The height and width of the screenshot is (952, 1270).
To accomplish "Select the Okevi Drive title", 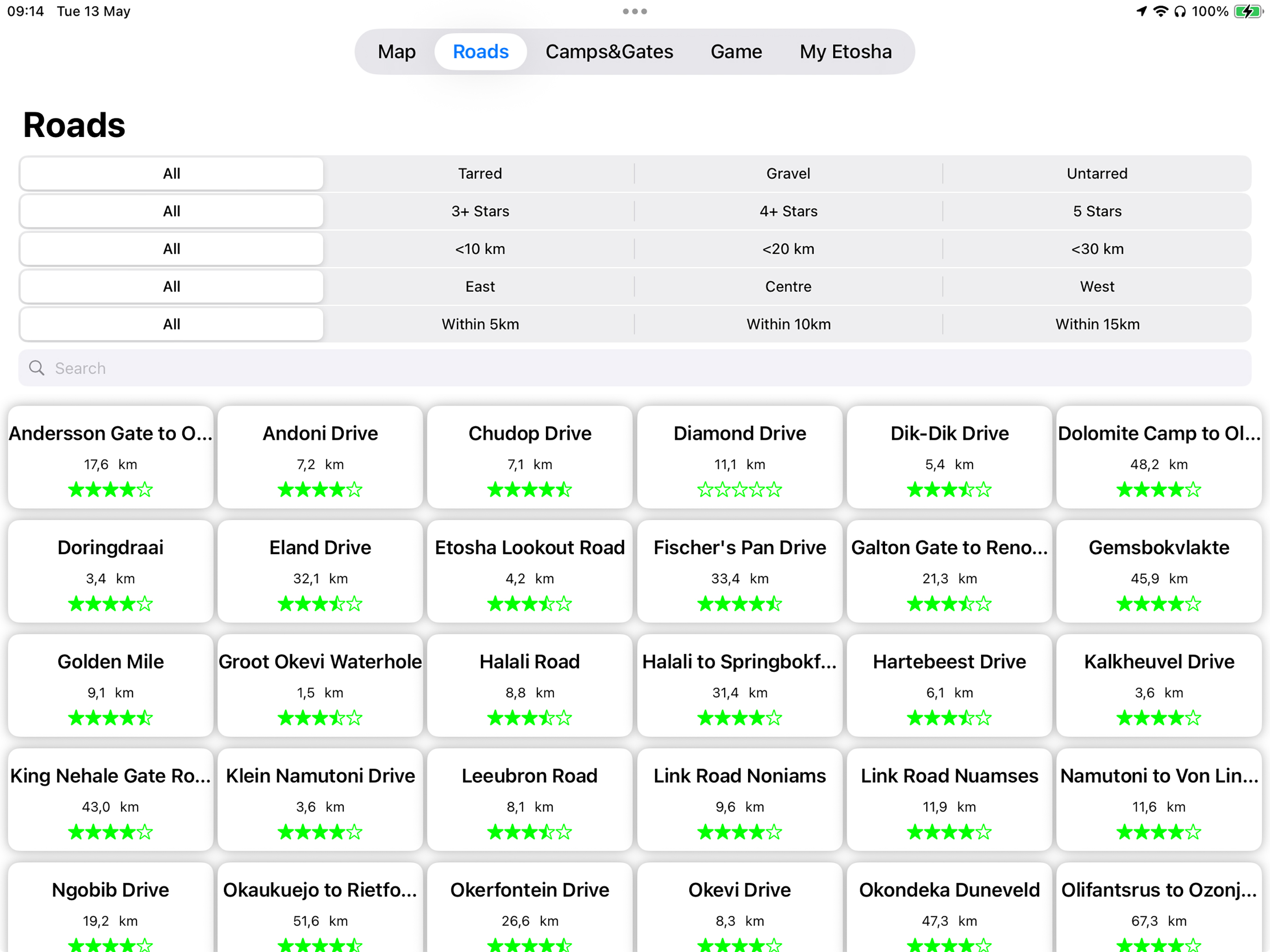I will tap(739, 890).
